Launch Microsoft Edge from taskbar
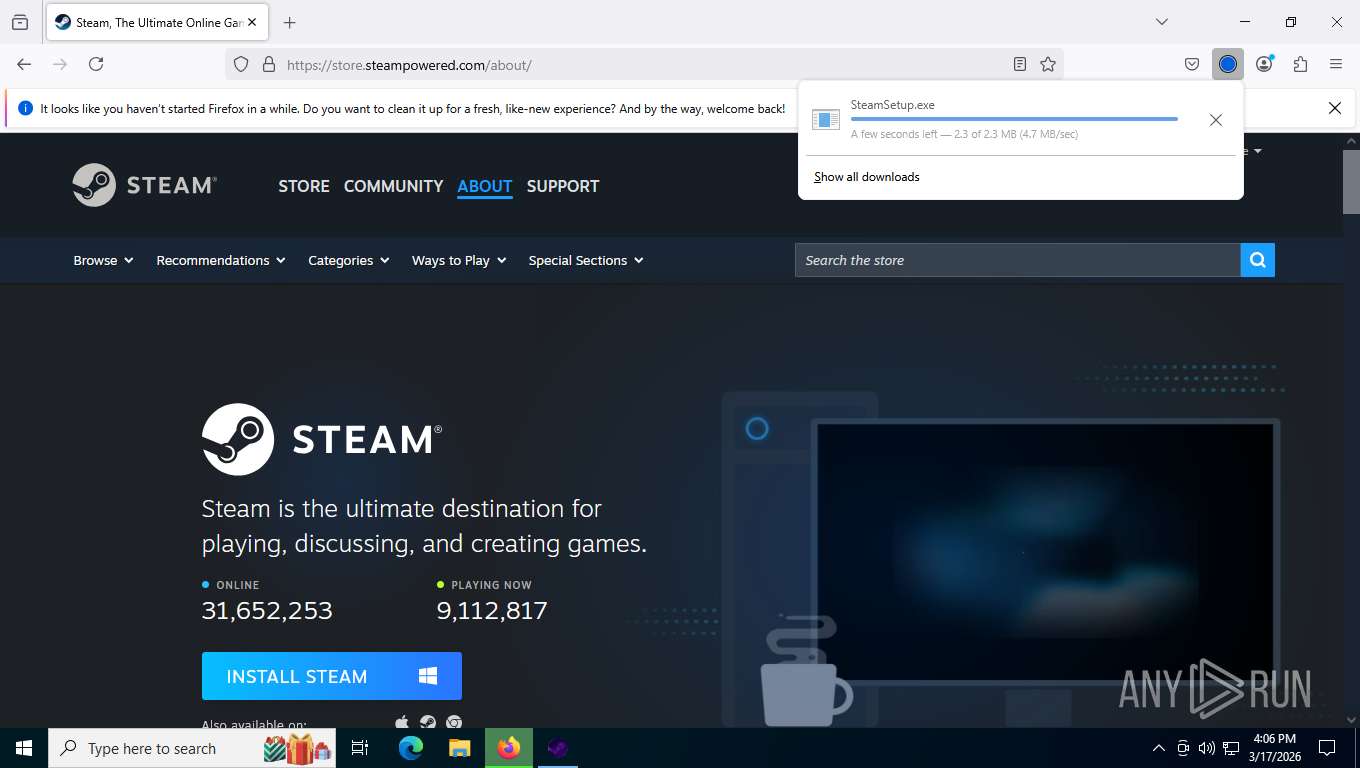This screenshot has height=768, width=1360. click(x=410, y=748)
